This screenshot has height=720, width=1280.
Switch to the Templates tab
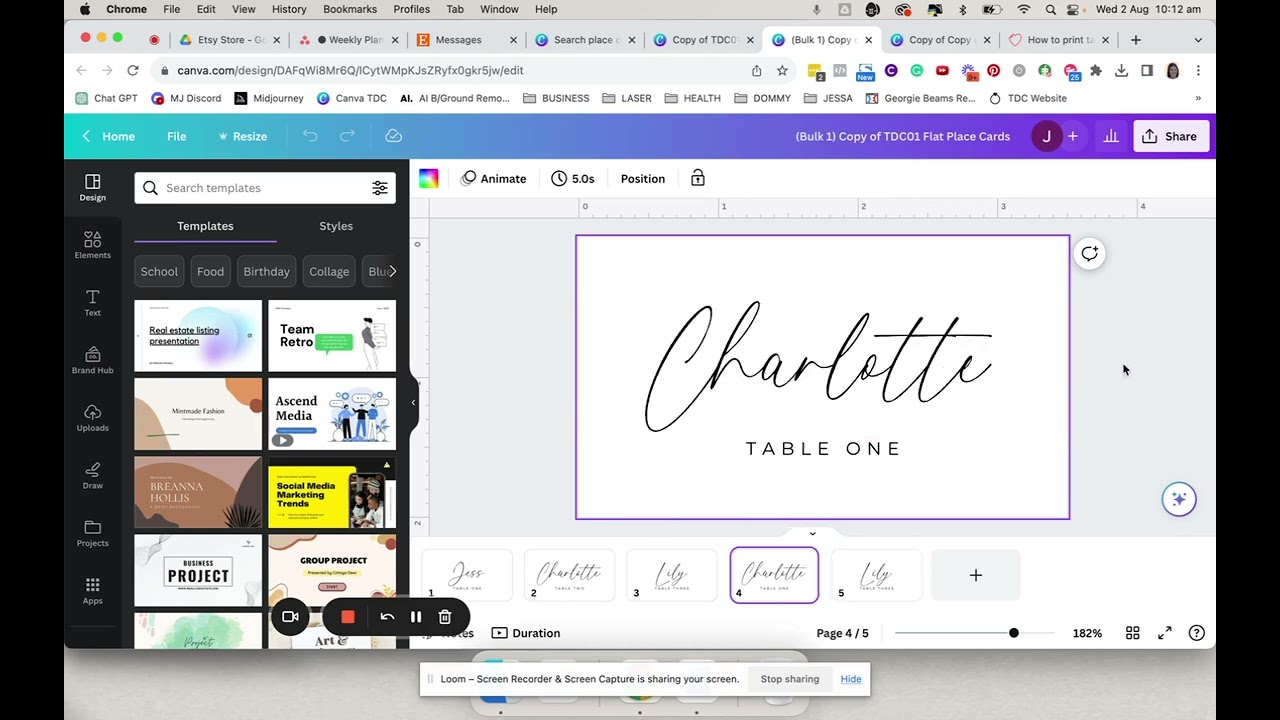click(205, 226)
